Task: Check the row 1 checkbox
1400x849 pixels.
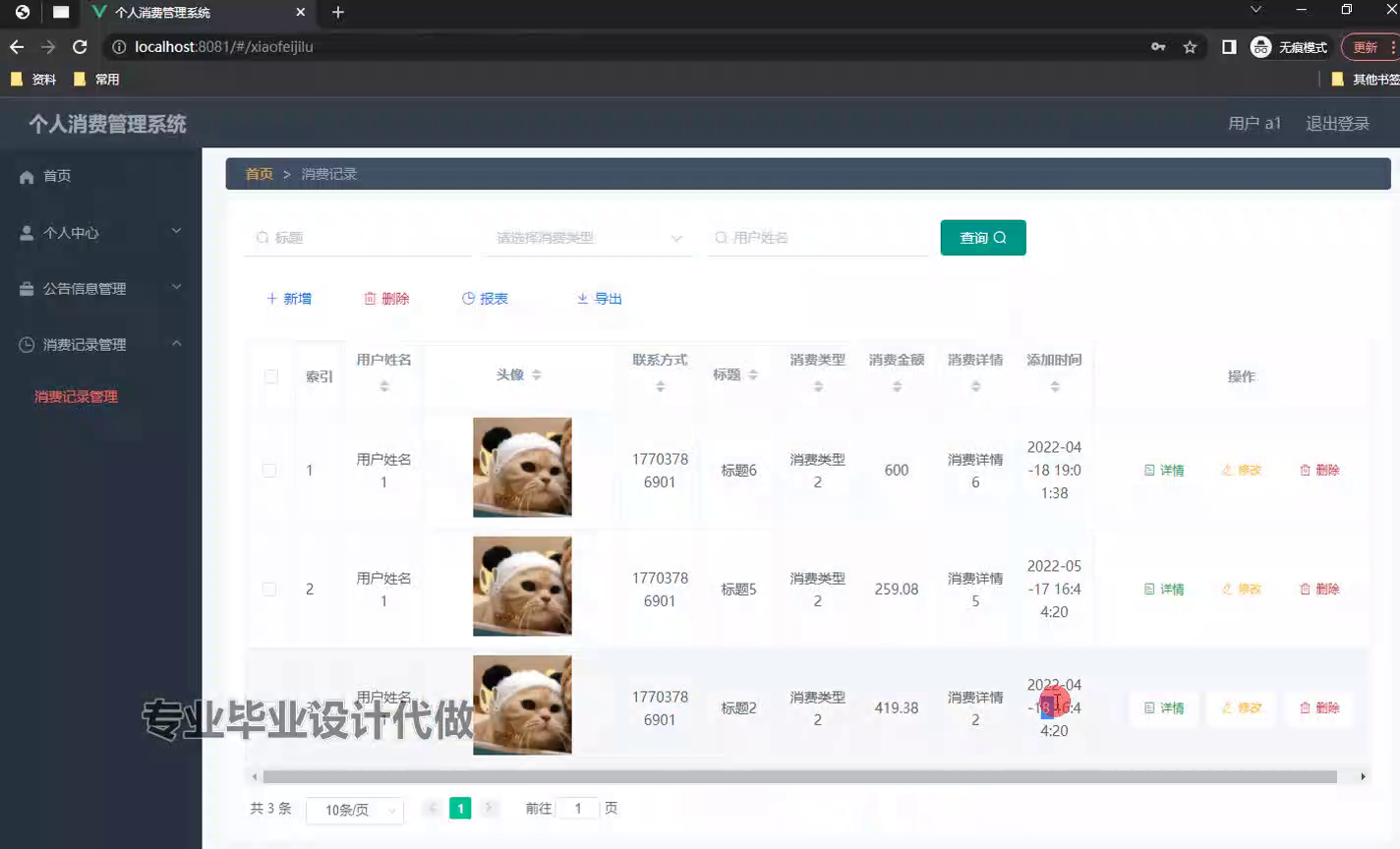Action: [269, 471]
